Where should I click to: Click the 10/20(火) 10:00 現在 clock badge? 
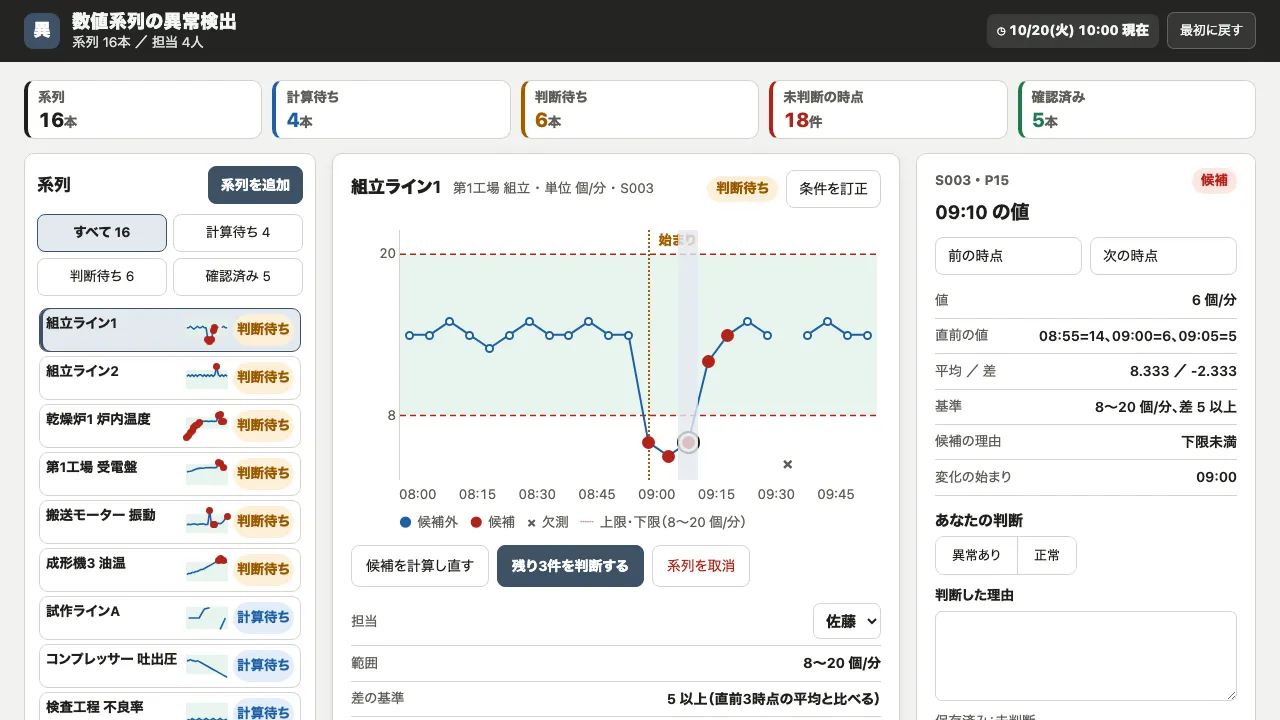(1072, 30)
